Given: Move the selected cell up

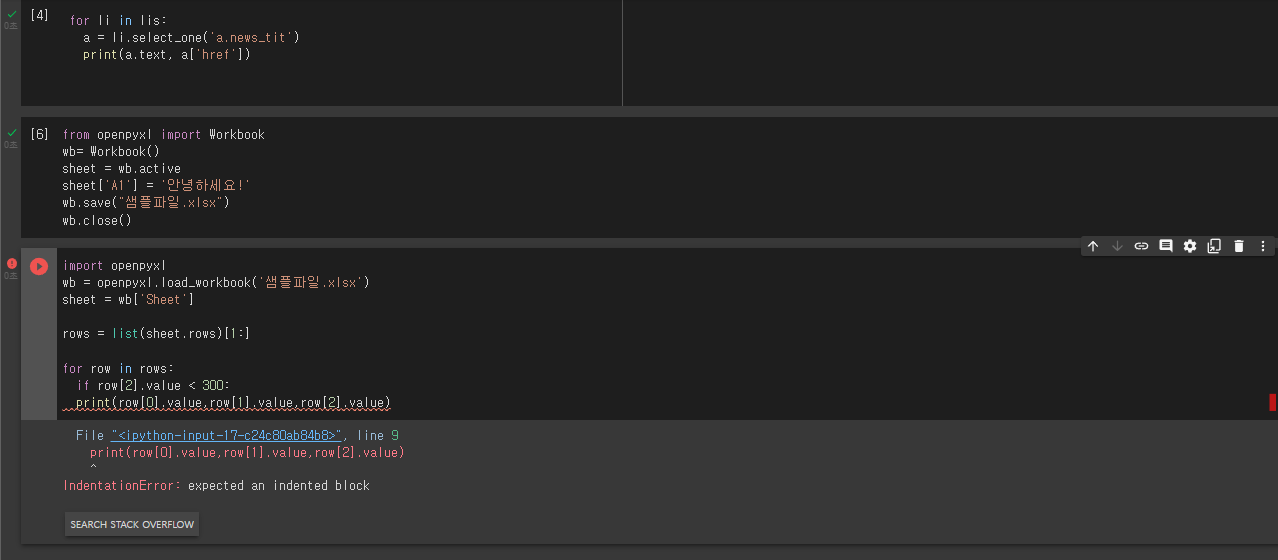Looking at the screenshot, I should coord(1093,246).
